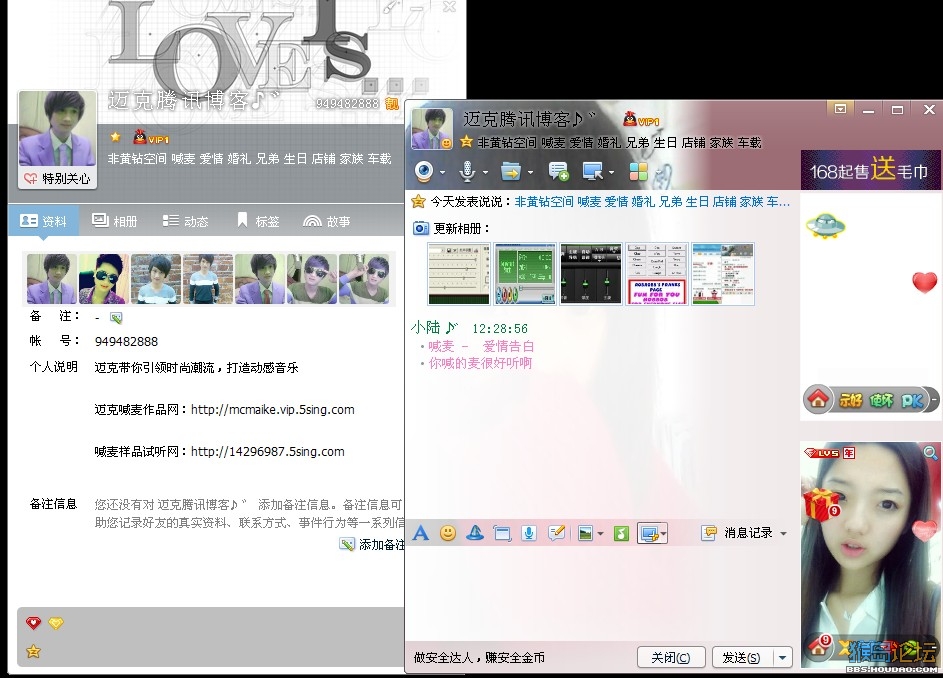Click the send picture icon
Image resolution: width=943 pixels, height=678 pixels.
[585, 533]
